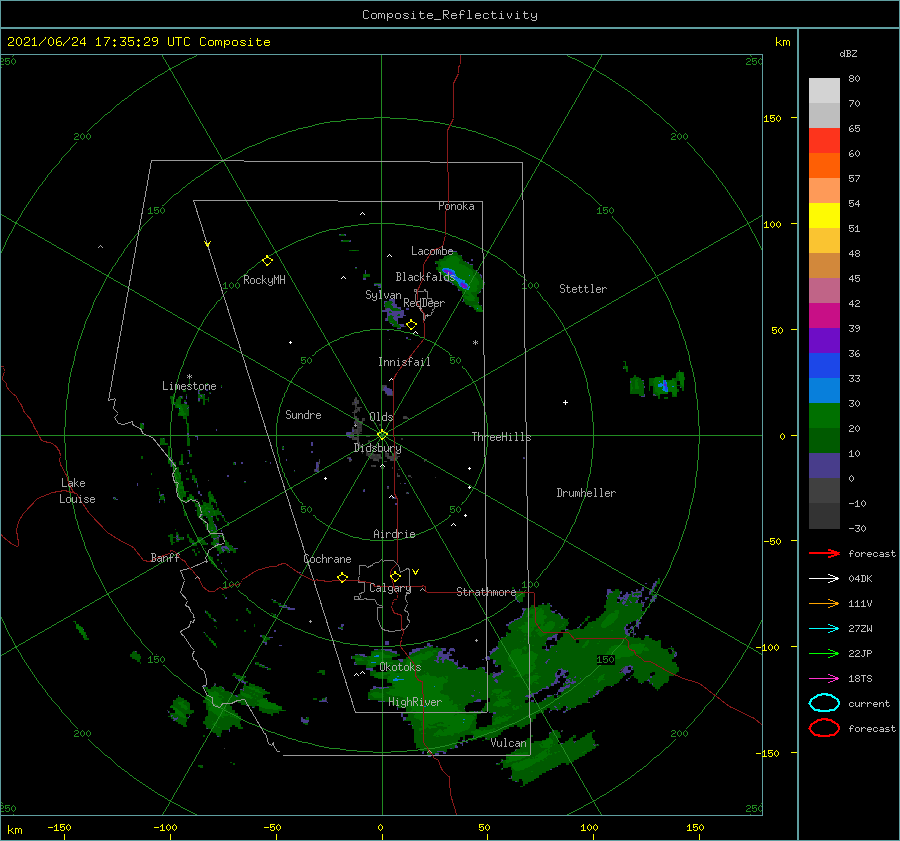Click the green 22JP arrow symbol

click(824, 653)
